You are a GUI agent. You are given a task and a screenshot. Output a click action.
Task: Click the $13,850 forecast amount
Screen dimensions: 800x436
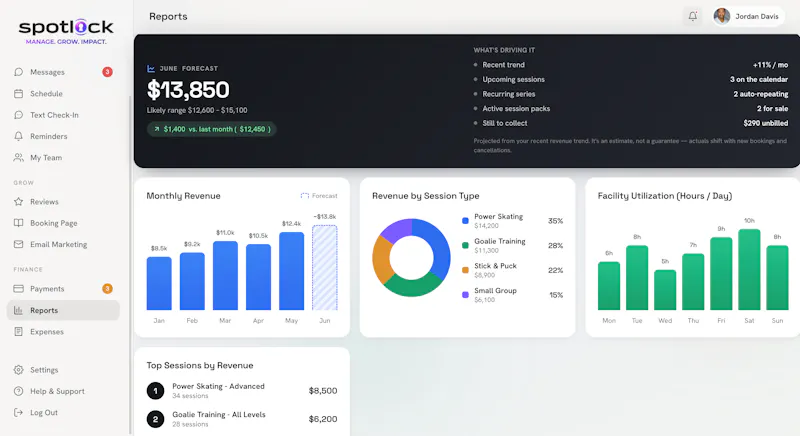(x=188, y=90)
